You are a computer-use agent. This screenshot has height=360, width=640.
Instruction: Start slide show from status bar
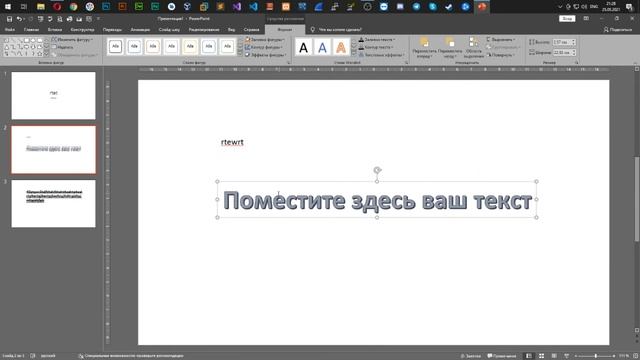566,356
